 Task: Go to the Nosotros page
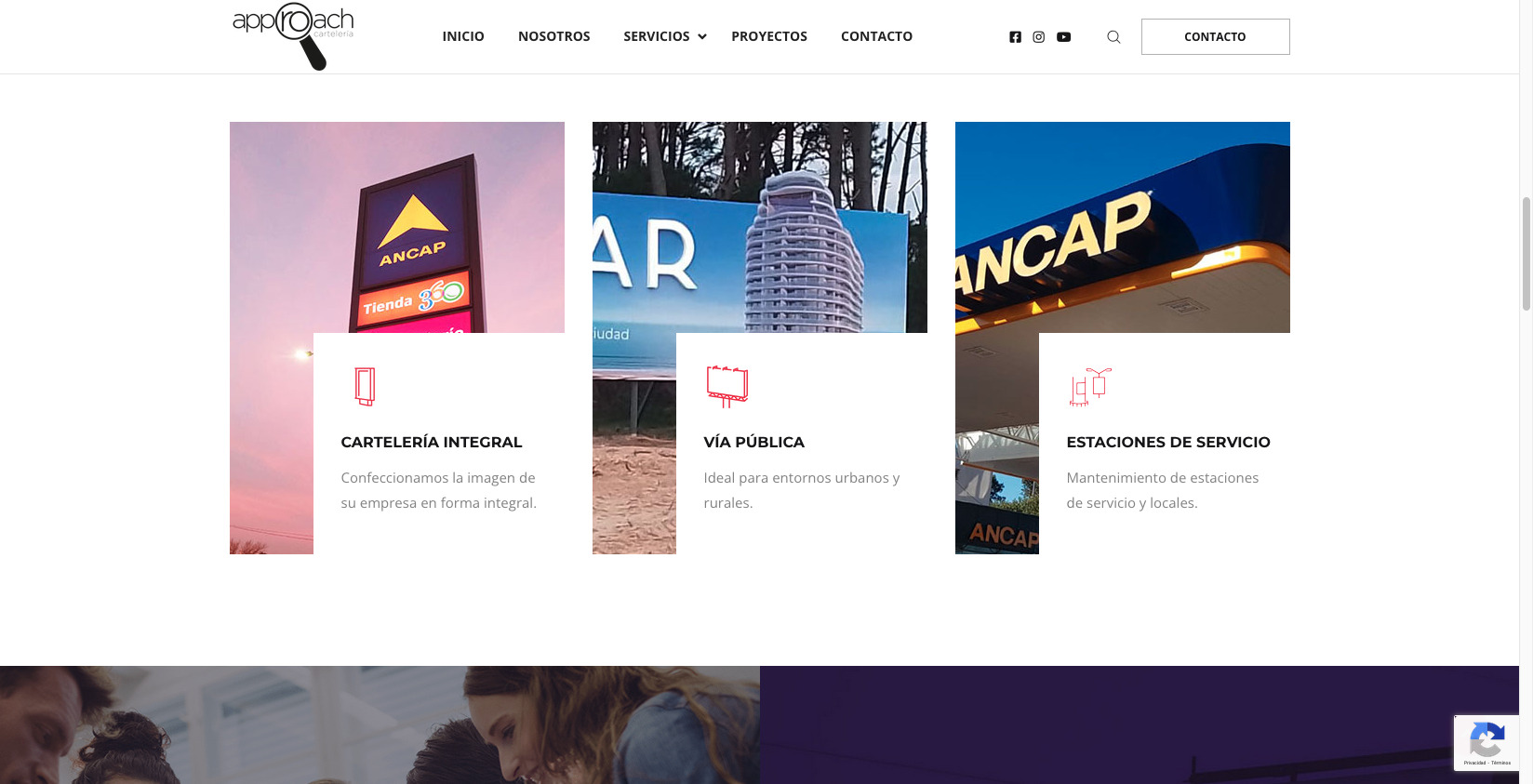554,36
